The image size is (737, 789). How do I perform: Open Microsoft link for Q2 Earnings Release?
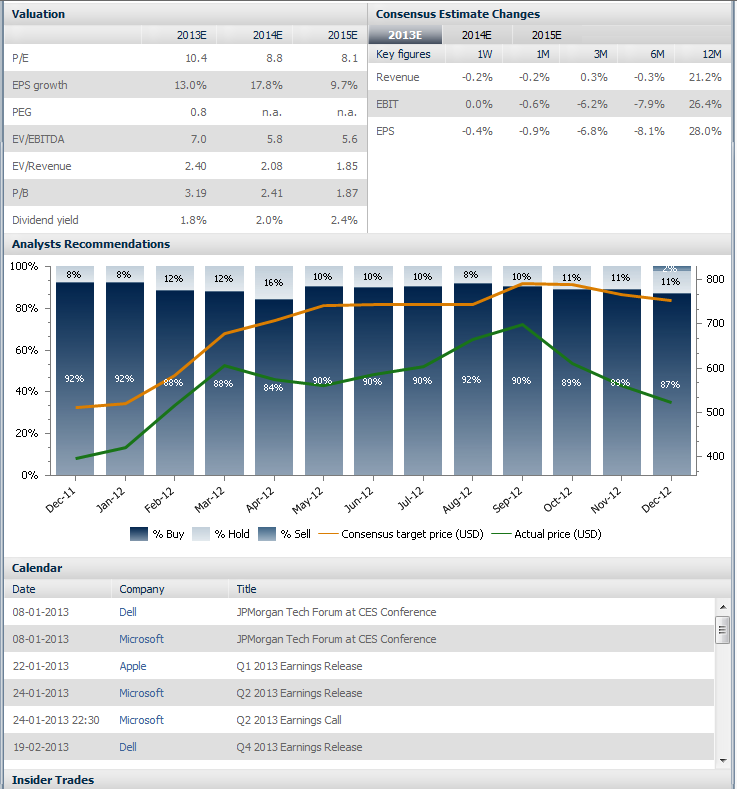141,693
